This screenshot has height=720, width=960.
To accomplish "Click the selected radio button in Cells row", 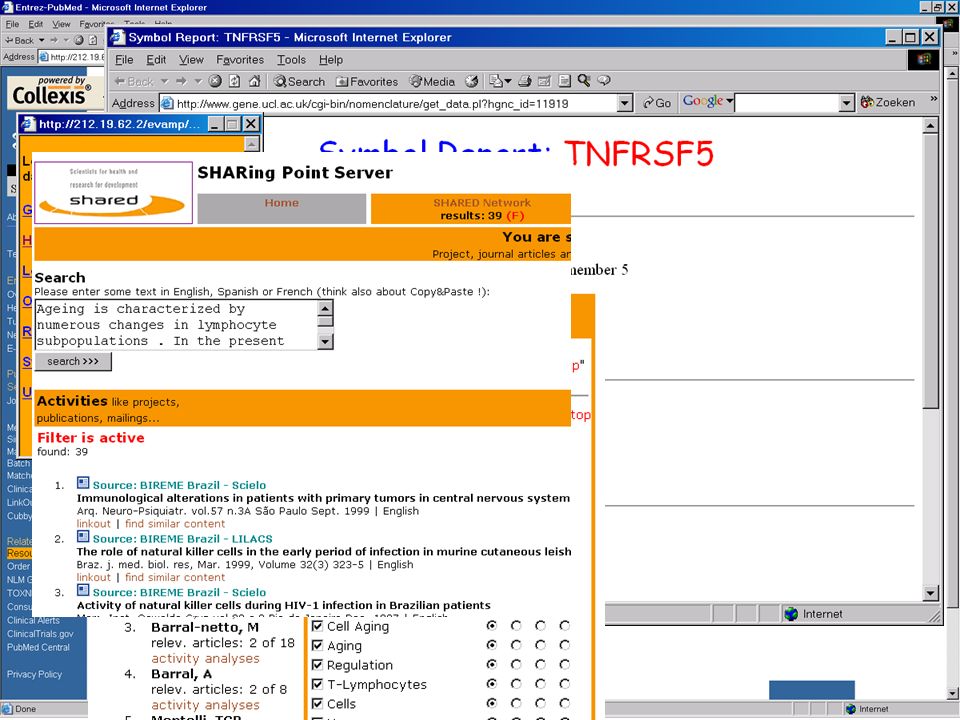I will tap(492, 703).
